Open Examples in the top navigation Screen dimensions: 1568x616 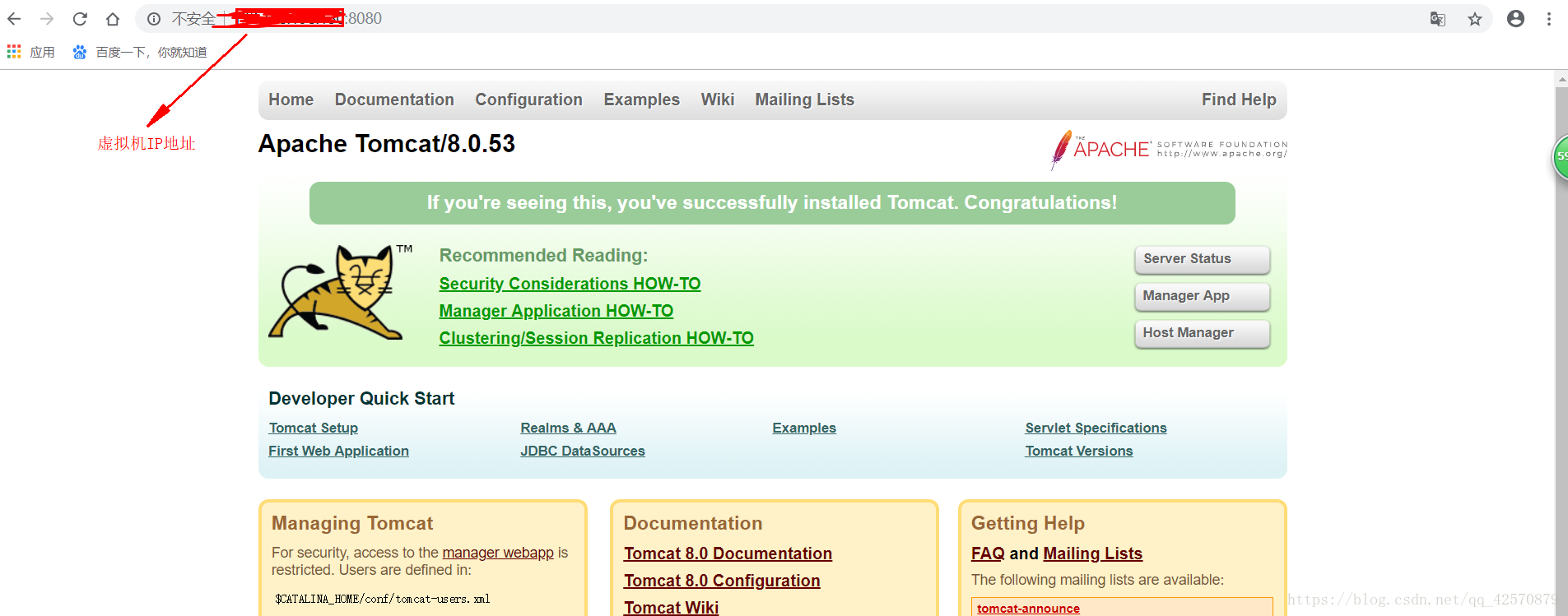pyautogui.click(x=641, y=100)
